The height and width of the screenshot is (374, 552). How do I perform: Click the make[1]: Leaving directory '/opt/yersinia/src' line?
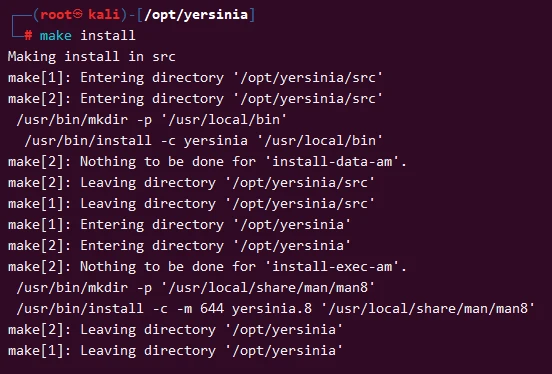point(191,204)
